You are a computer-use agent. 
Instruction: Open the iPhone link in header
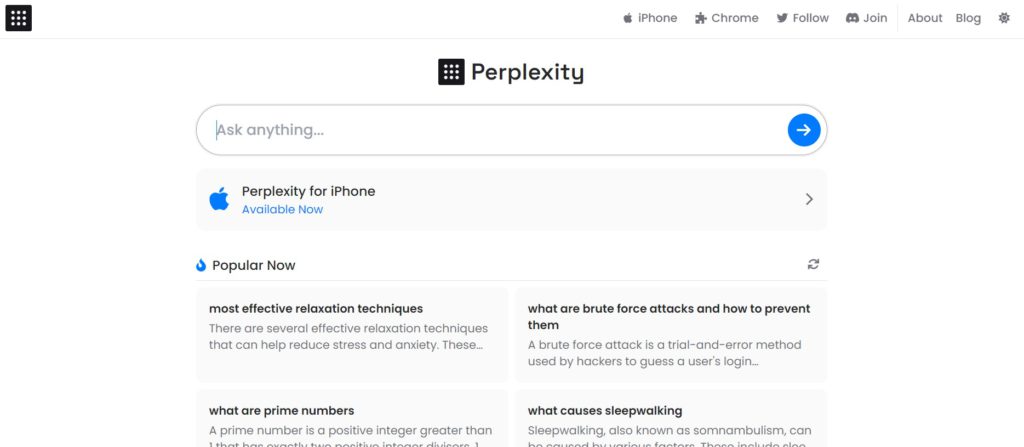click(650, 18)
